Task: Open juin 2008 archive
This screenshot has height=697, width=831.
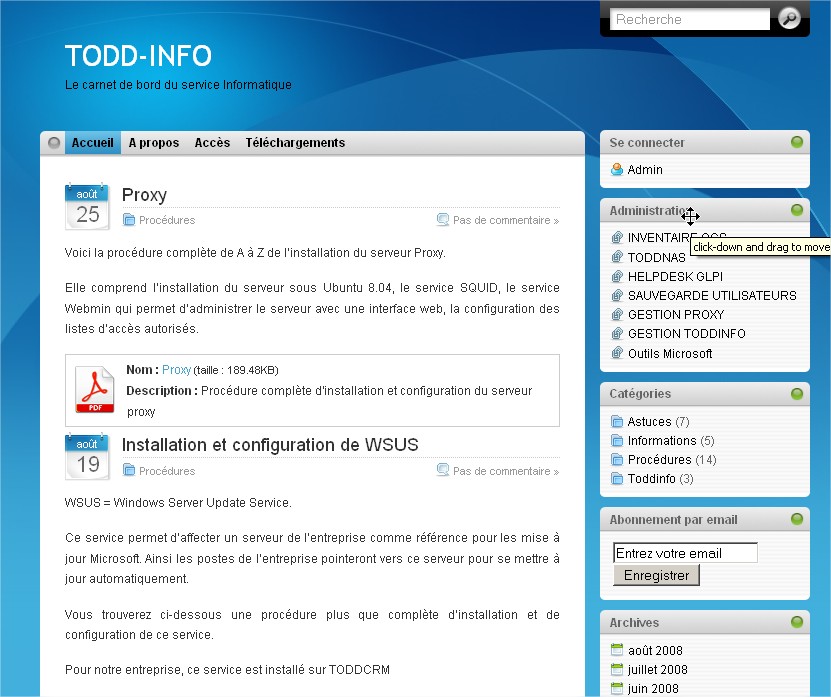Action: pyautogui.click(x=653, y=689)
